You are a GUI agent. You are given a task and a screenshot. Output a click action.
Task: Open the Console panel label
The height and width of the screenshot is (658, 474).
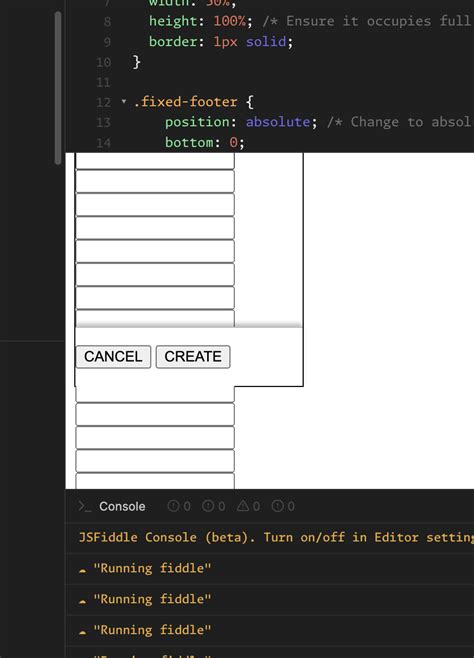click(122, 507)
